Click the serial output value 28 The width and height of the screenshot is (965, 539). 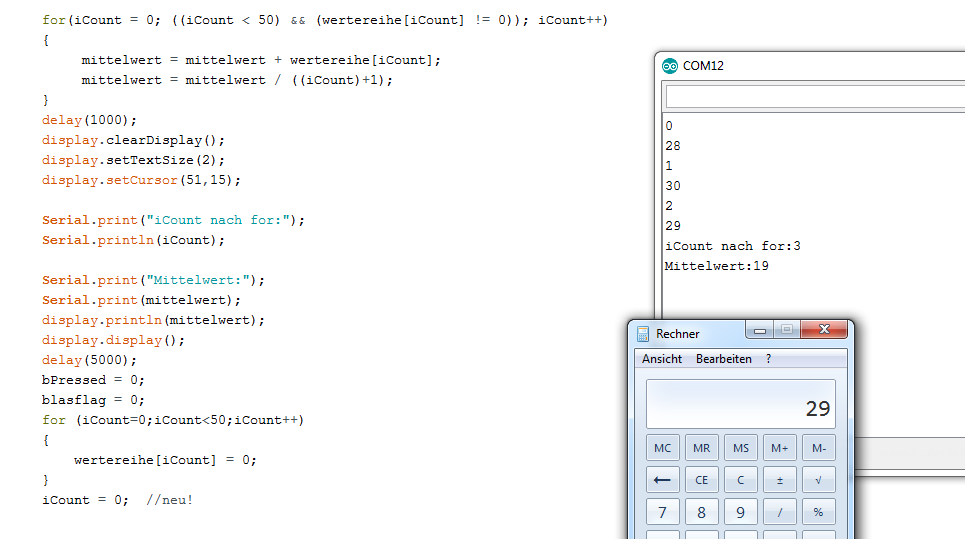tap(673, 146)
